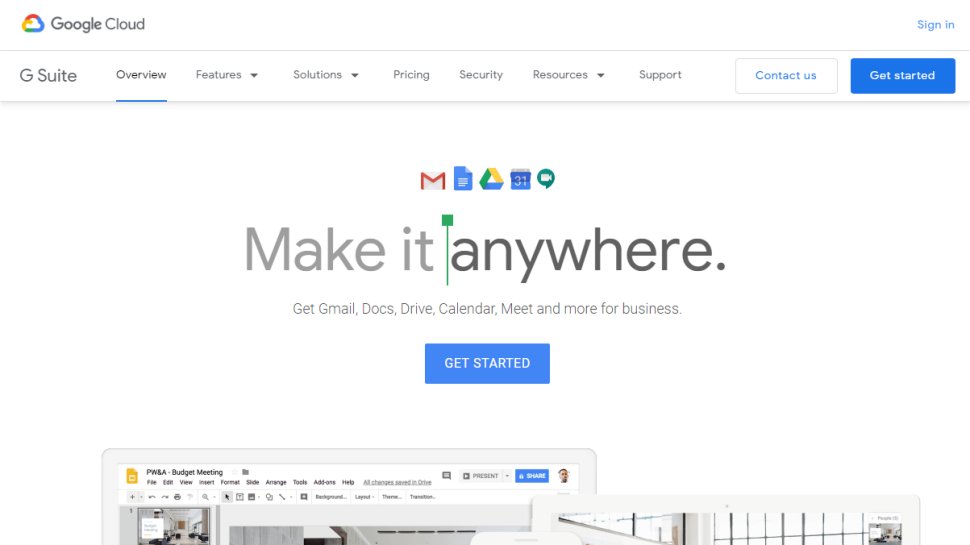
Task: Open the Present button's dropdown arrow
Action: coord(507,476)
